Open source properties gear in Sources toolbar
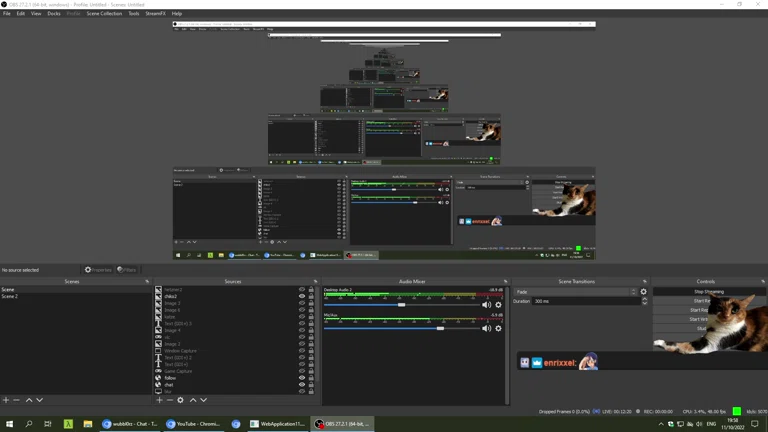 [x=180, y=400]
